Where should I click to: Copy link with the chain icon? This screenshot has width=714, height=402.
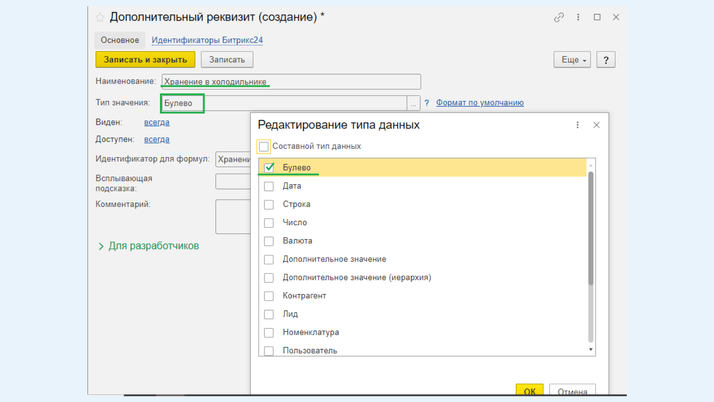tap(559, 18)
